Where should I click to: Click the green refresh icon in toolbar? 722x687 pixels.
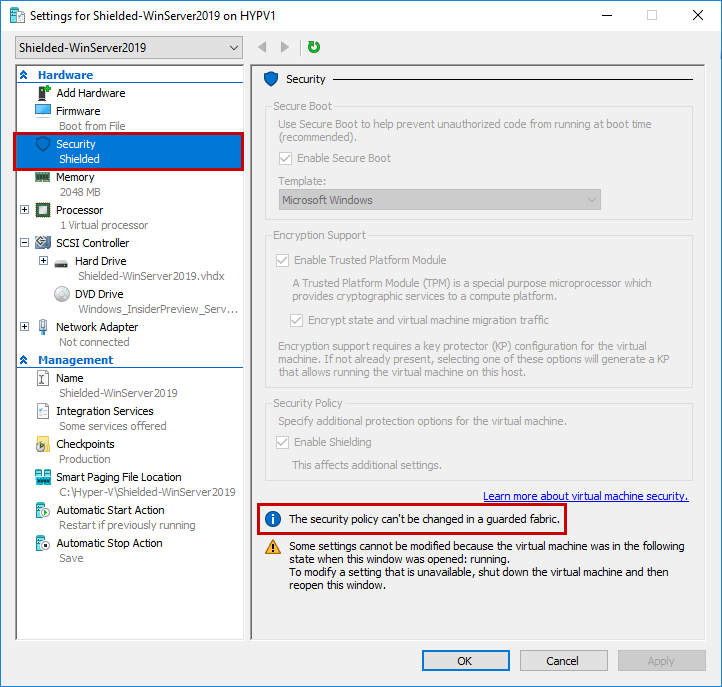pos(314,47)
